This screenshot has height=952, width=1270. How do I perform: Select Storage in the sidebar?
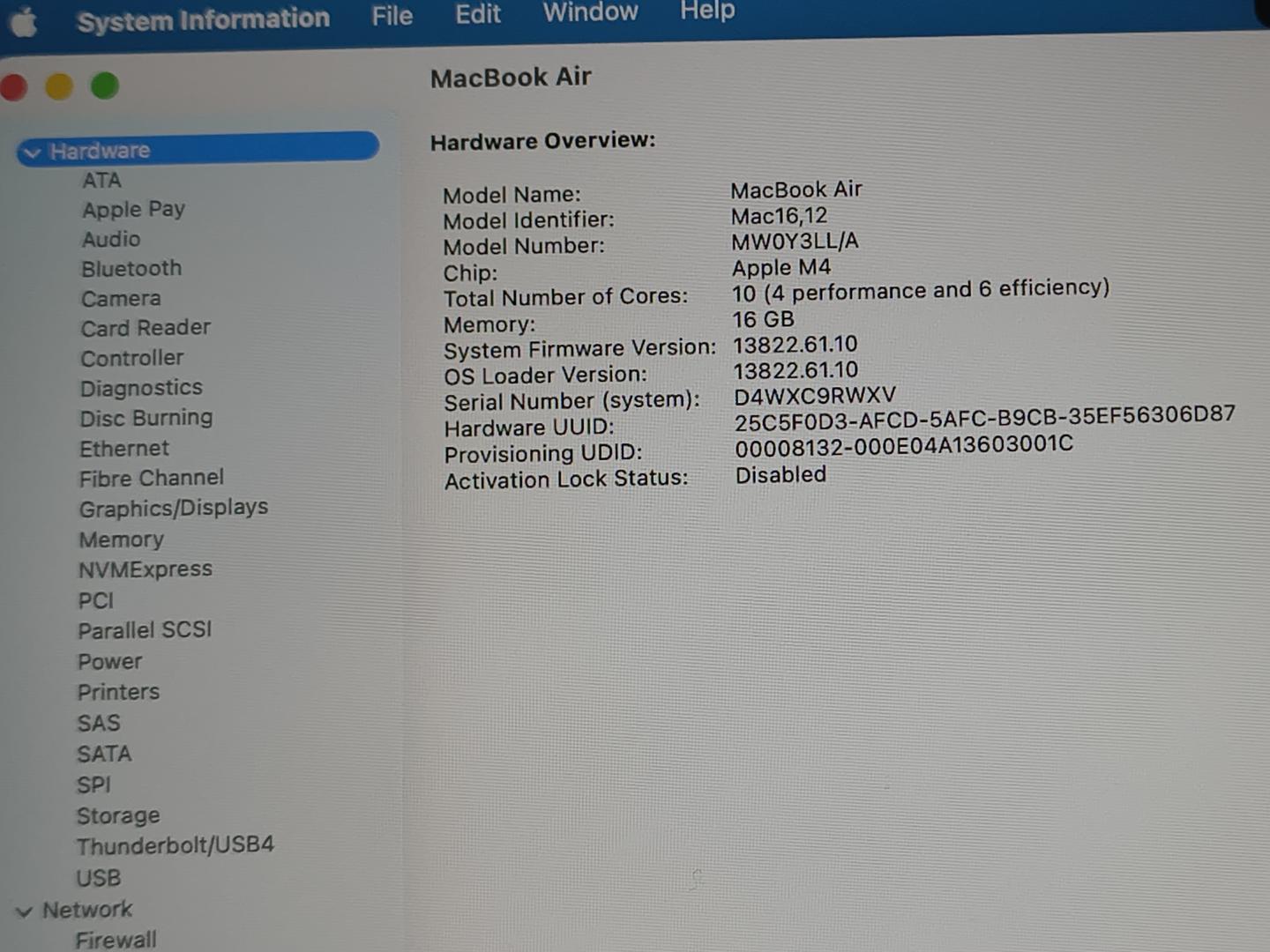click(x=118, y=815)
